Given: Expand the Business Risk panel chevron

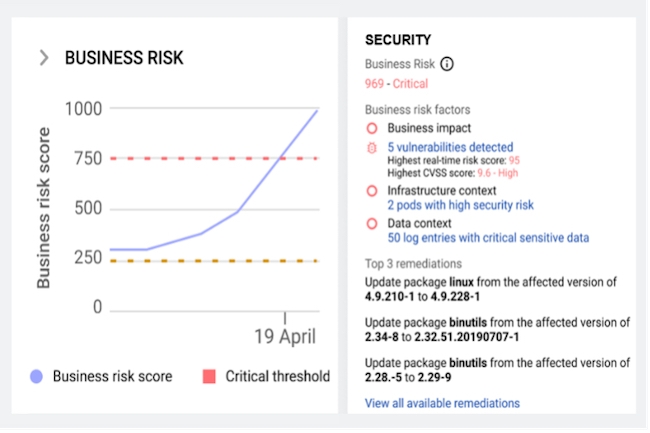Looking at the screenshot, I should 43,58.
